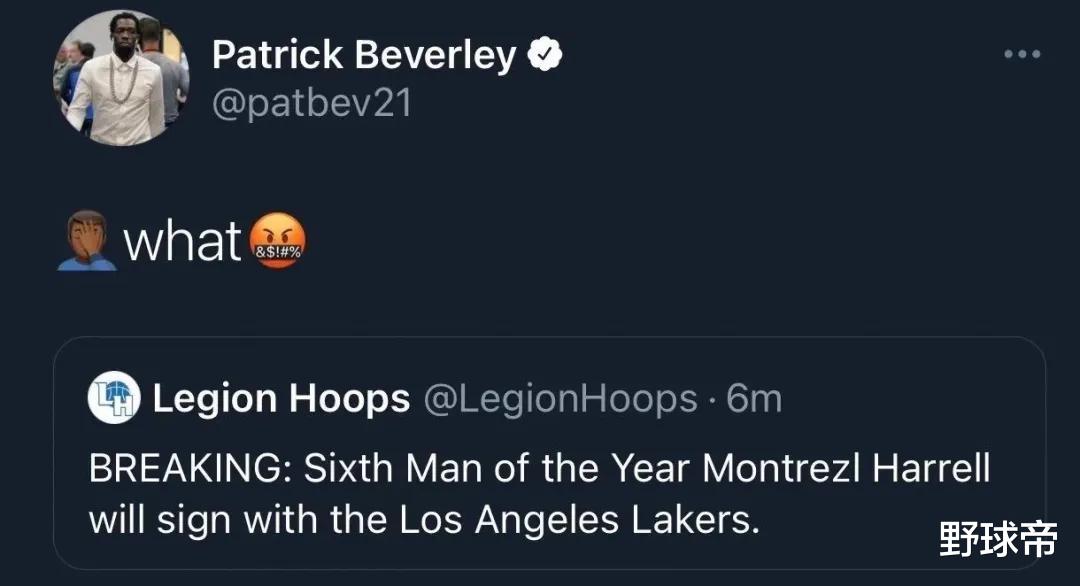The height and width of the screenshot is (586, 1080).
Task: Click the 6m timestamp on quoted tweet
Action: click(x=753, y=399)
